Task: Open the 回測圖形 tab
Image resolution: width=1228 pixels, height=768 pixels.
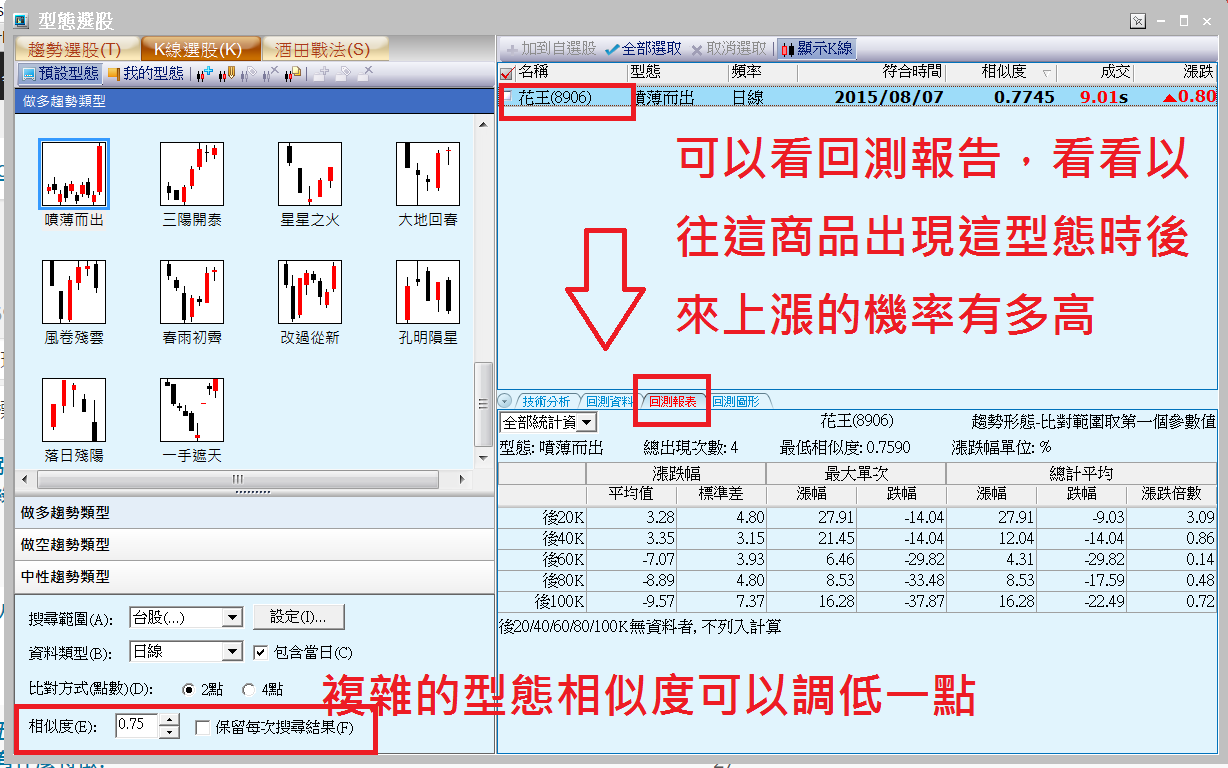Action: pyautogui.click(x=736, y=401)
